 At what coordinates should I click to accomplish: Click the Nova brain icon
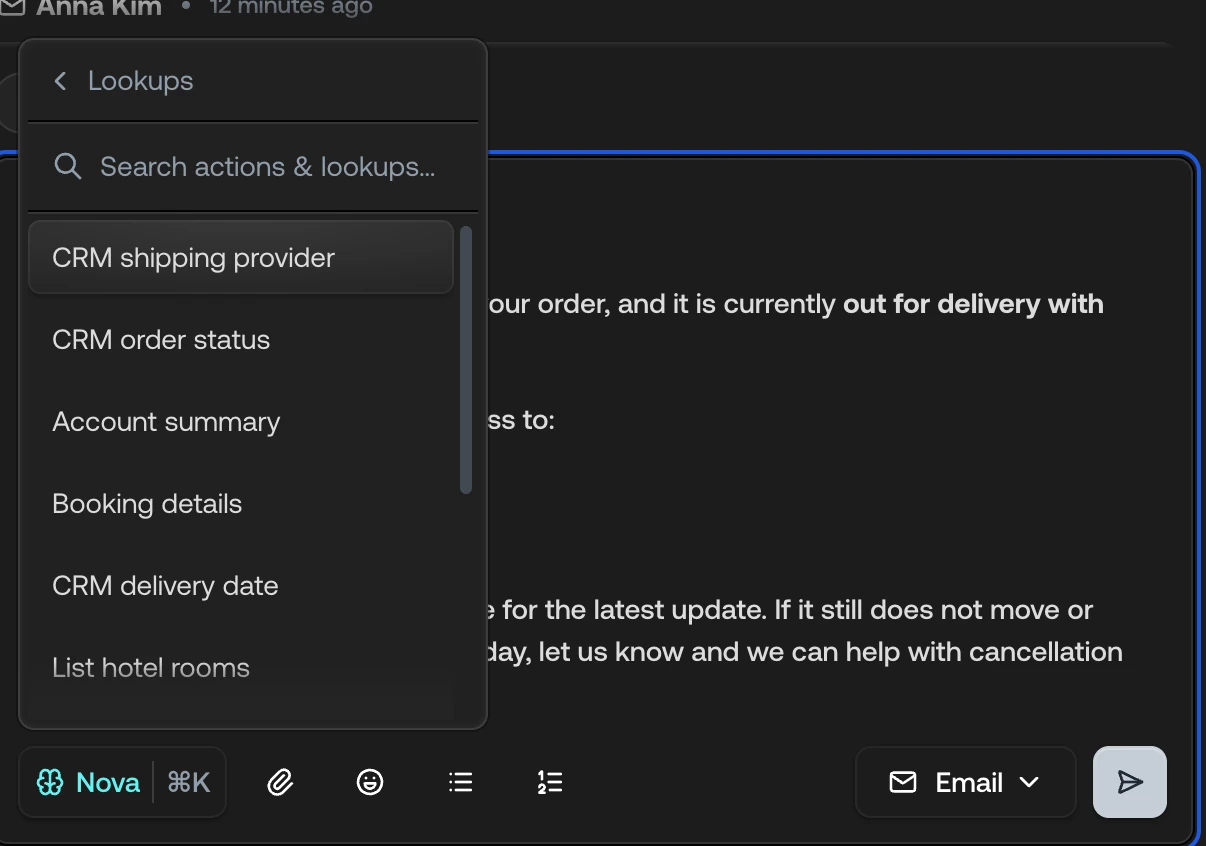[x=50, y=782]
